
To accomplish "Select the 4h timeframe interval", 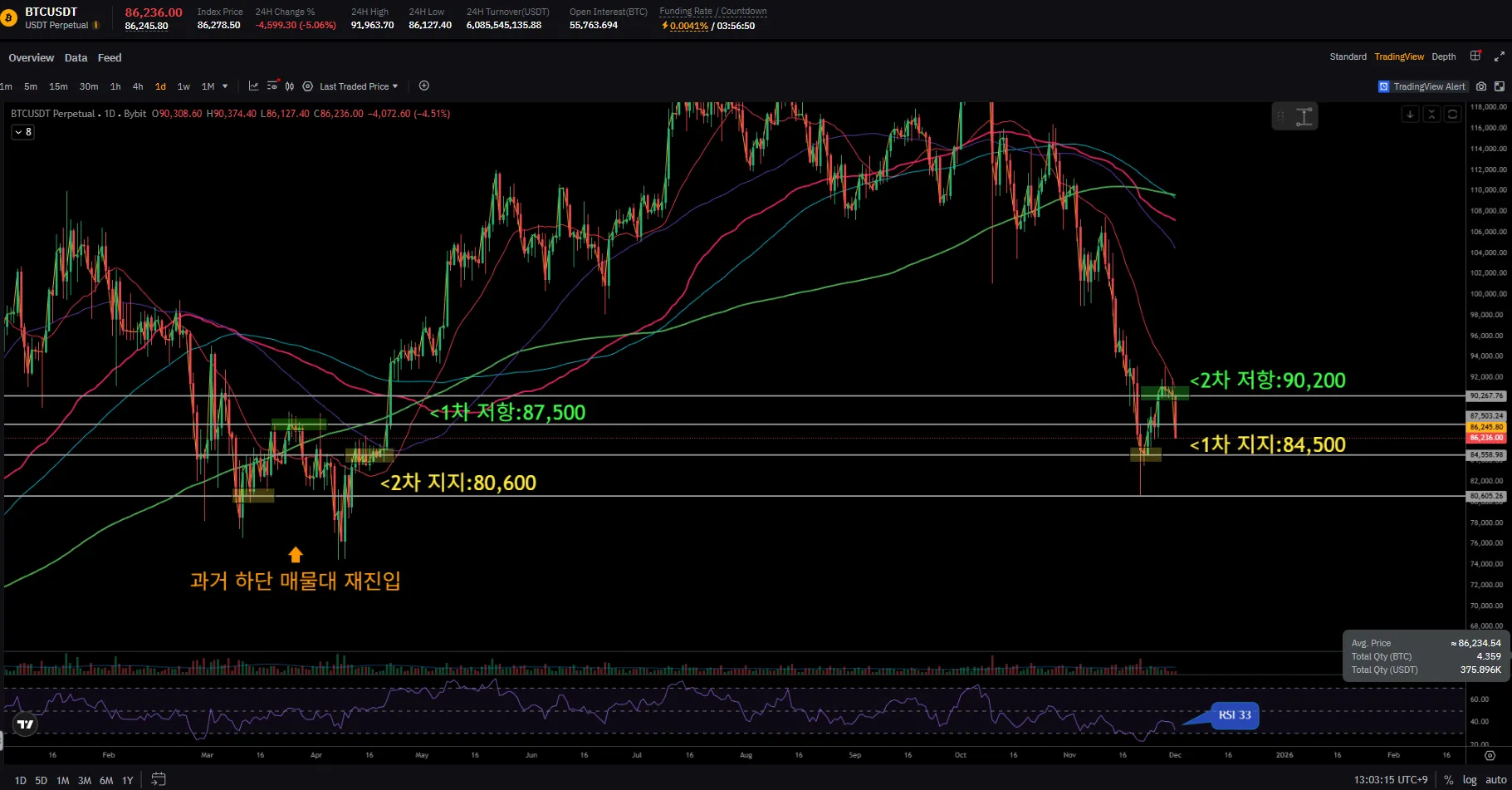I will pos(138,86).
